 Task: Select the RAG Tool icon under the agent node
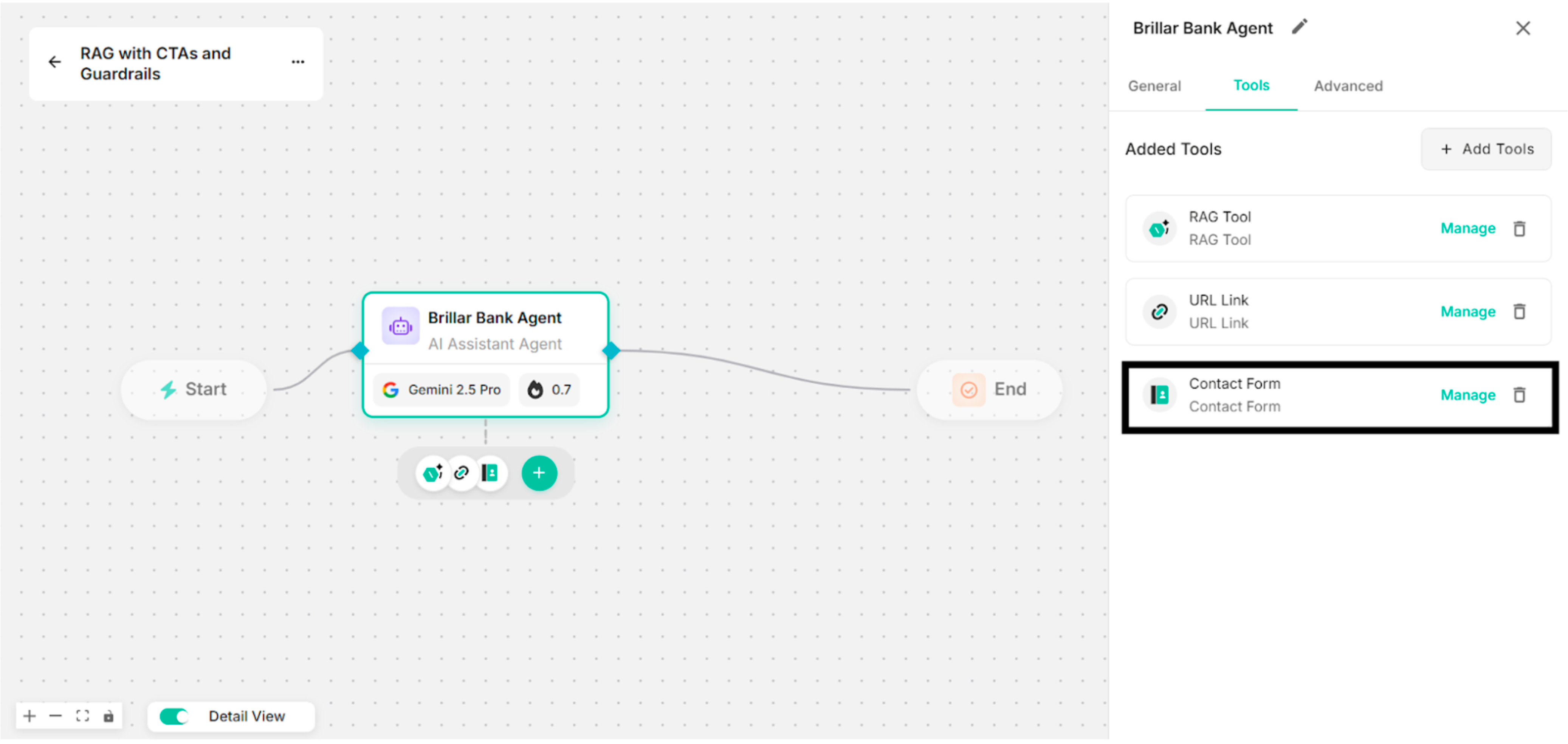click(x=433, y=473)
